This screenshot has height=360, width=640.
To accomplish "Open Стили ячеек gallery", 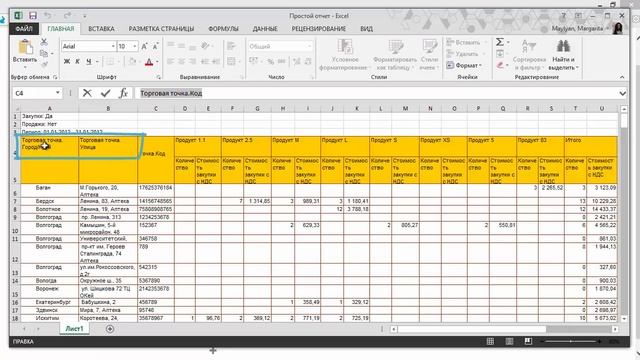I will click(429, 55).
